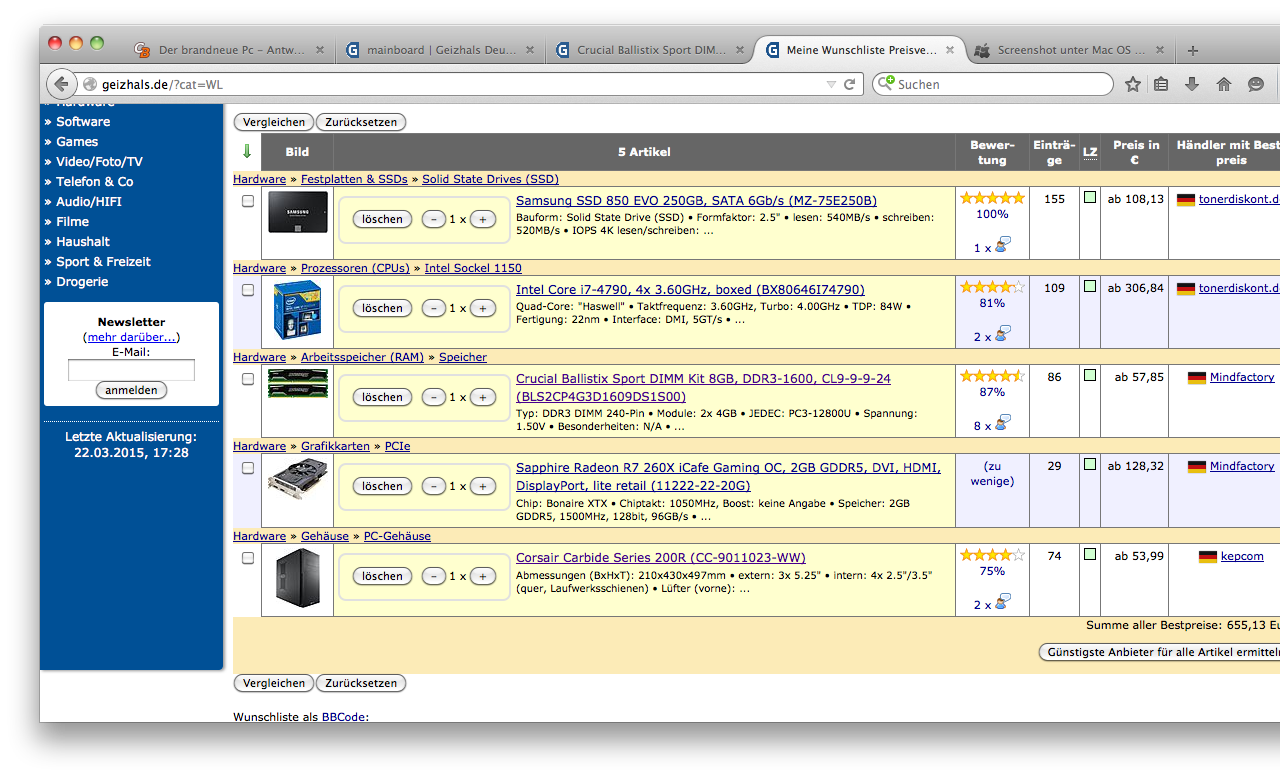
Task: Open a new tab with the plus button
Action: pyautogui.click(x=1193, y=50)
